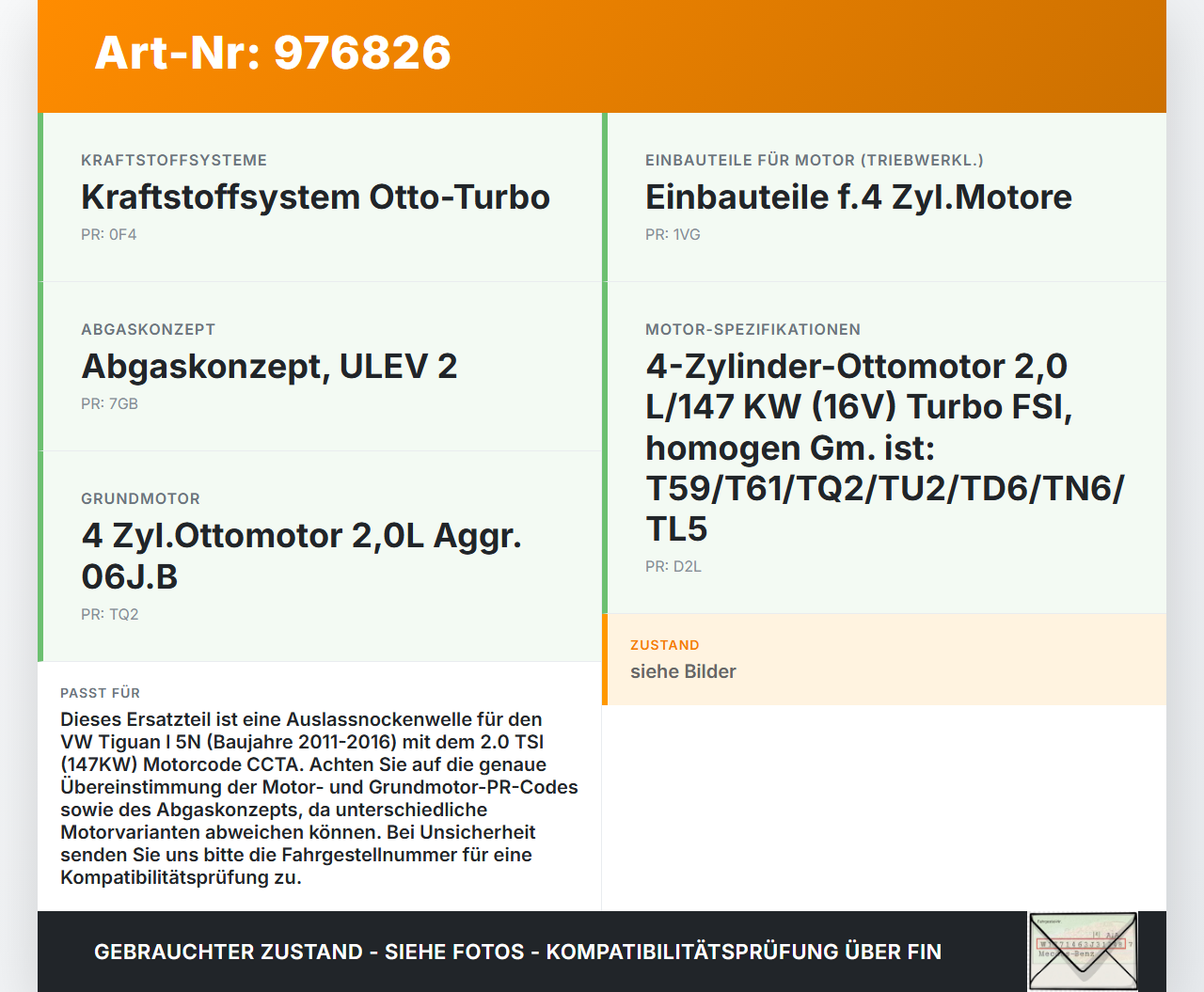Select the PR: D2L code
The width and height of the screenshot is (1204, 992).
(x=672, y=566)
